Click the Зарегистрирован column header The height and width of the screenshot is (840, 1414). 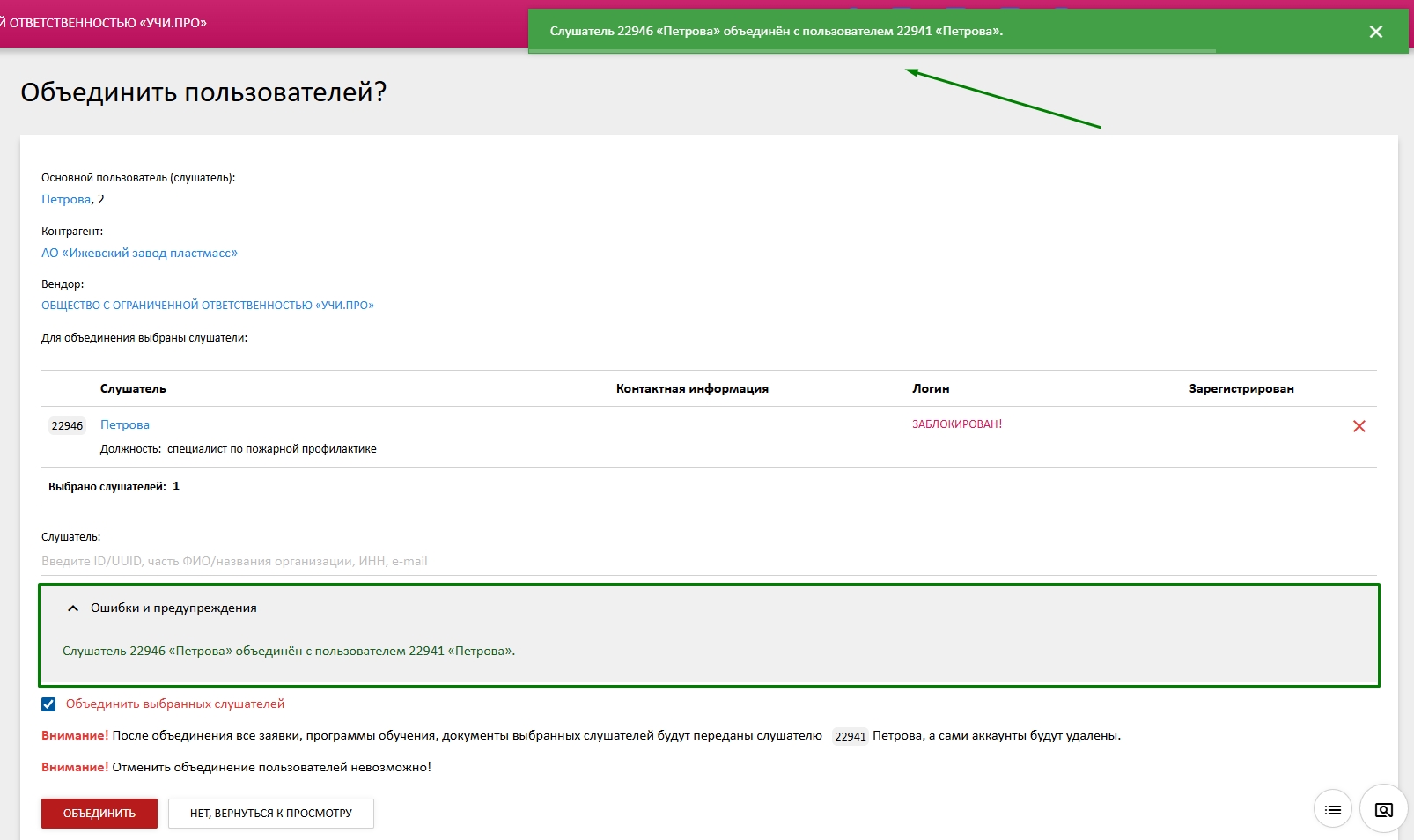[1241, 389]
